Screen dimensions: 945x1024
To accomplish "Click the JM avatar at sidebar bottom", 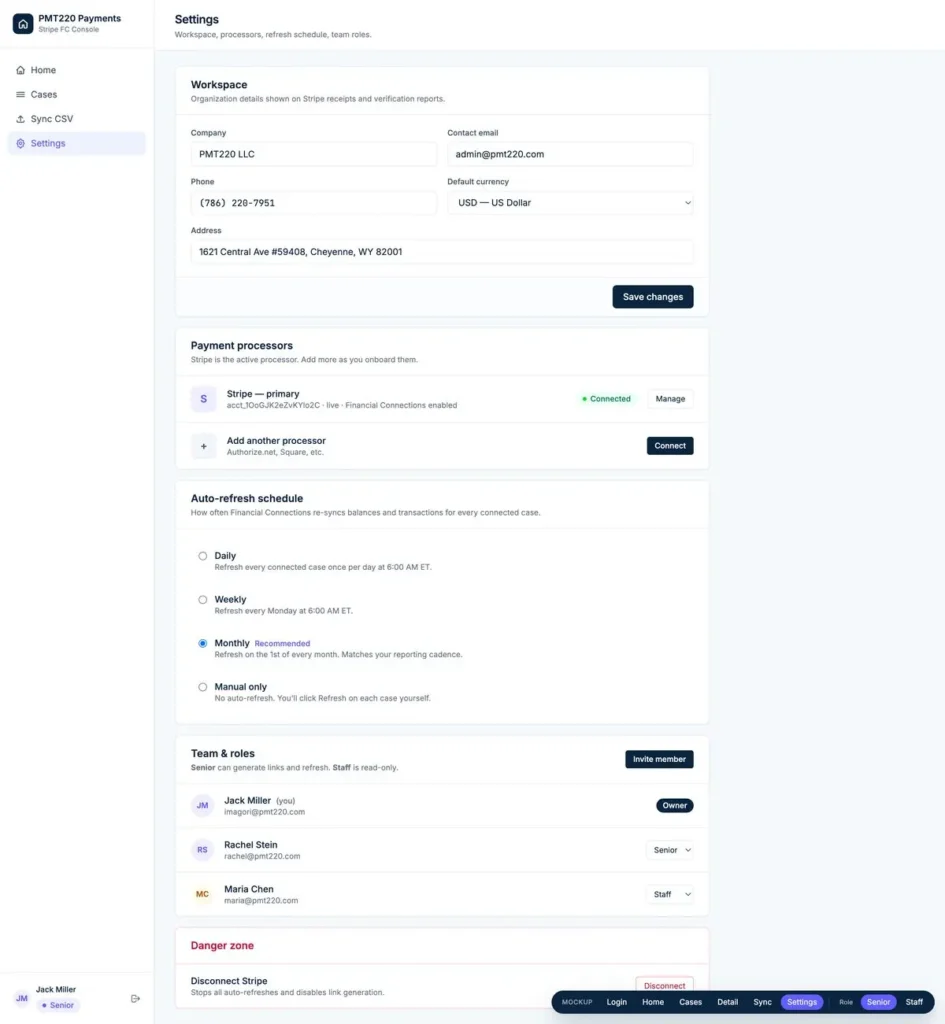I will tap(22, 999).
